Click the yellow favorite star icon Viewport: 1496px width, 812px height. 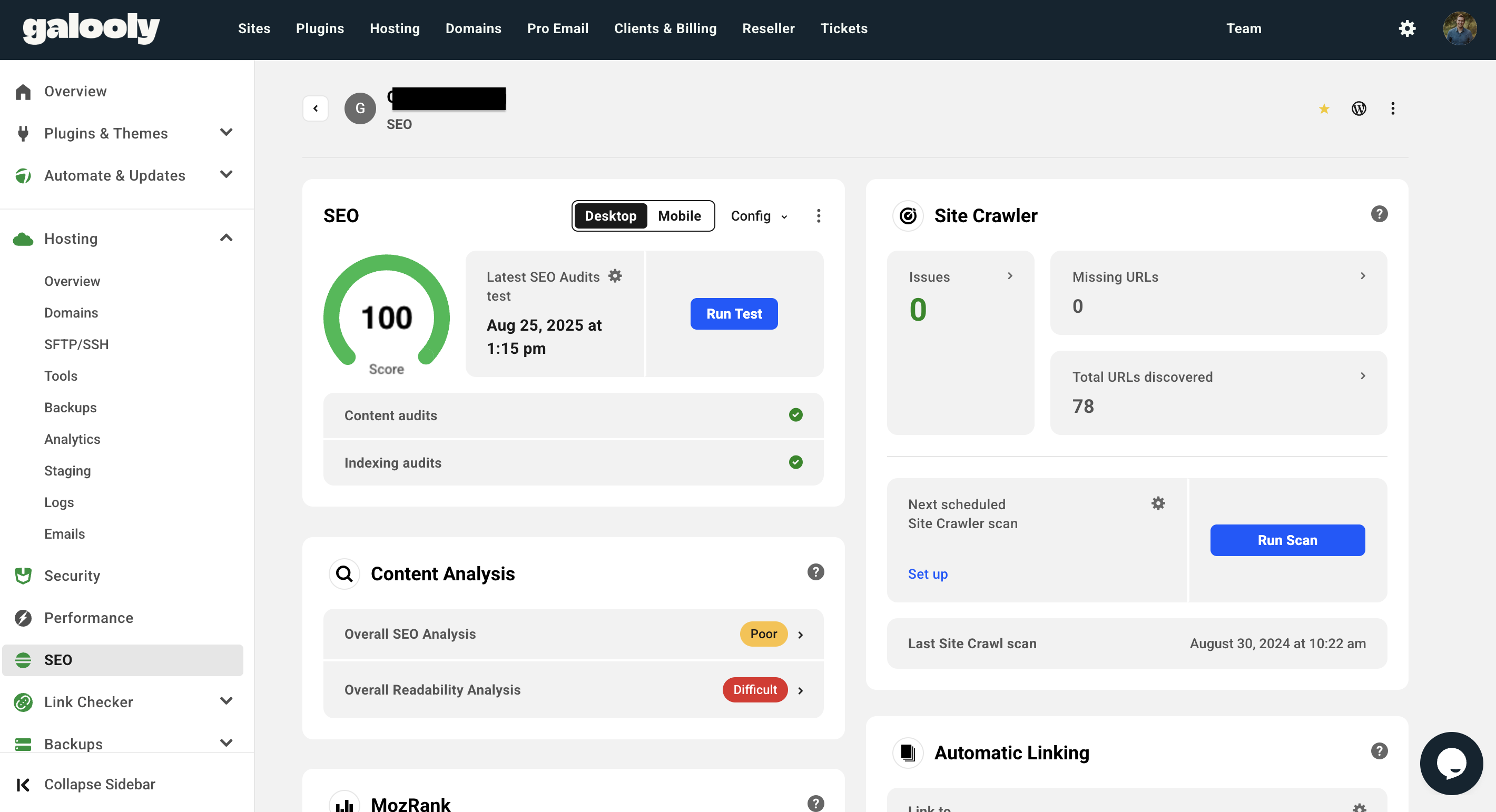[1324, 108]
